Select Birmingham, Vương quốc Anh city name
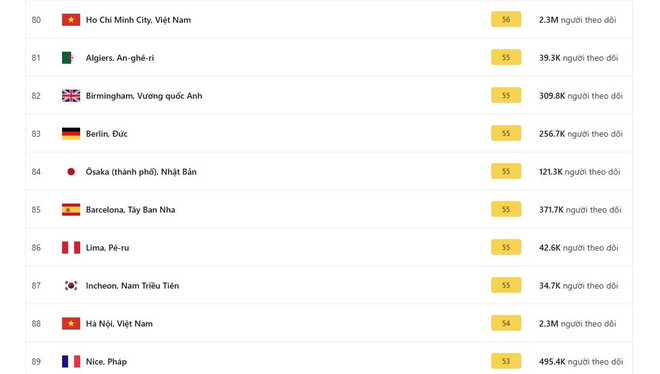The width and height of the screenshot is (660, 374). point(144,96)
